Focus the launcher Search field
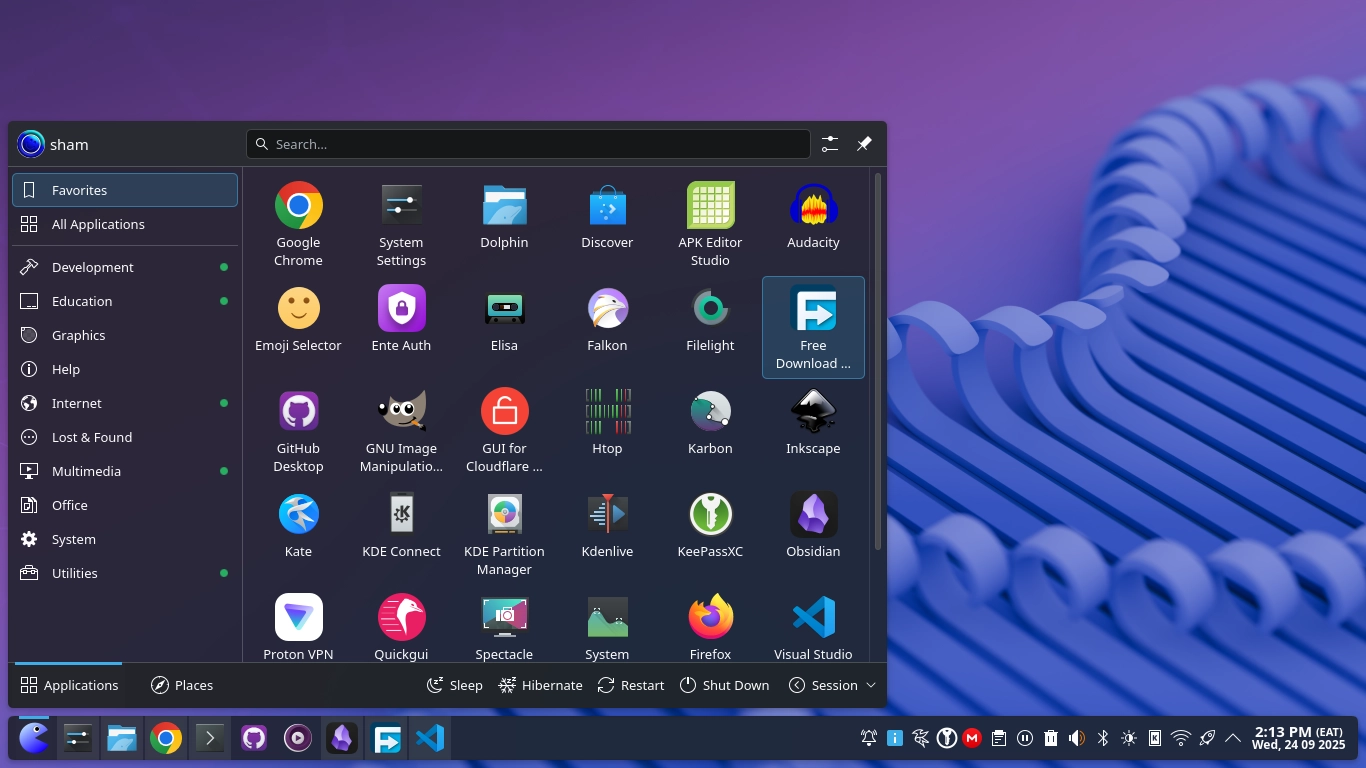1366x768 pixels. click(528, 144)
